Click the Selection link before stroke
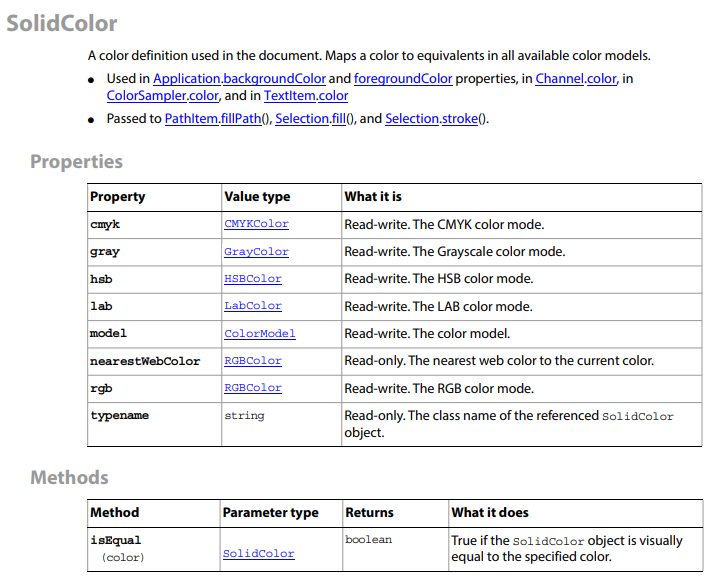 coord(412,119)
